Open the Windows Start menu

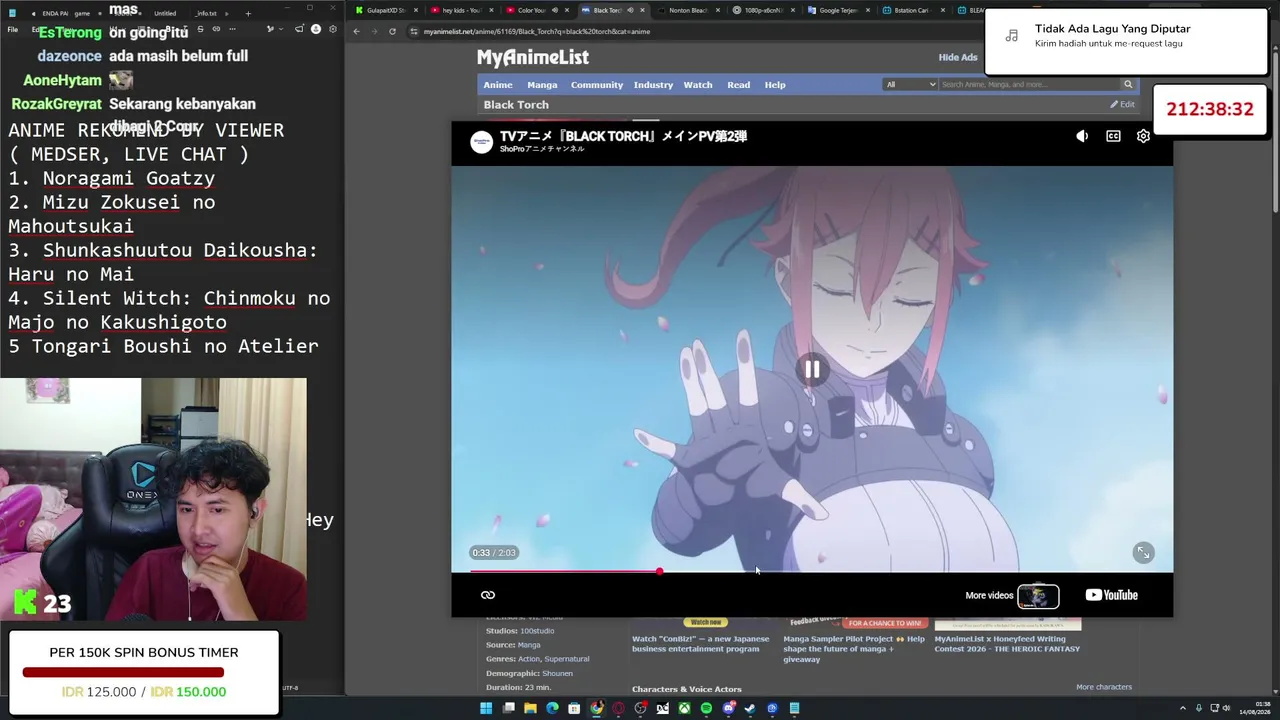click(486, 709)
